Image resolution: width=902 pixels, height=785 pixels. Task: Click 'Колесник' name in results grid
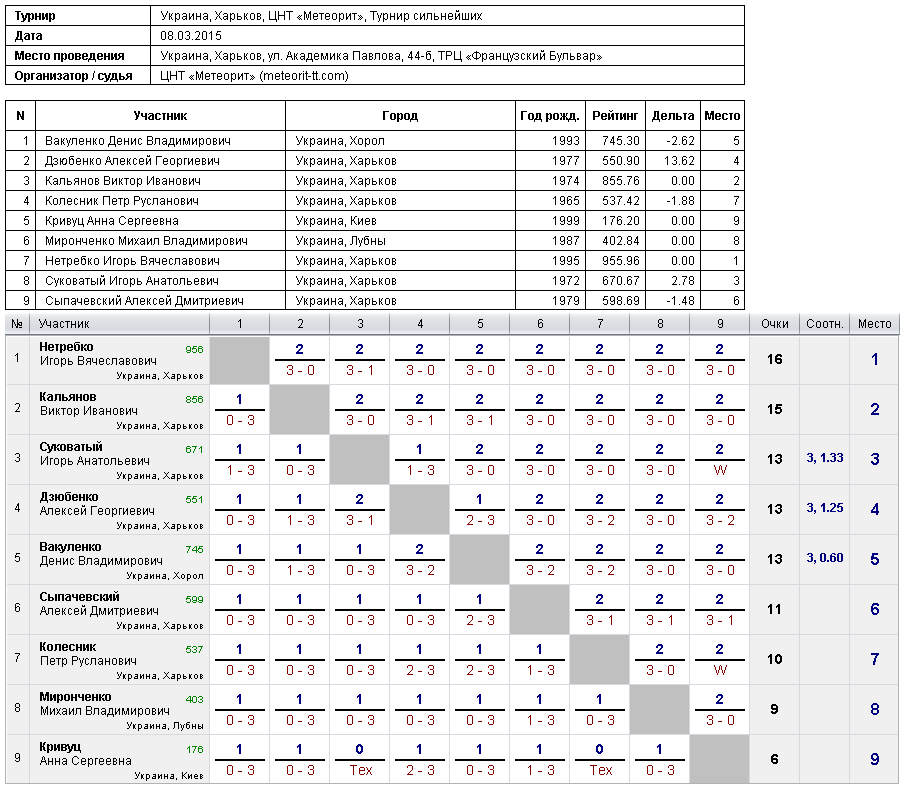click(x=68, y=647)
